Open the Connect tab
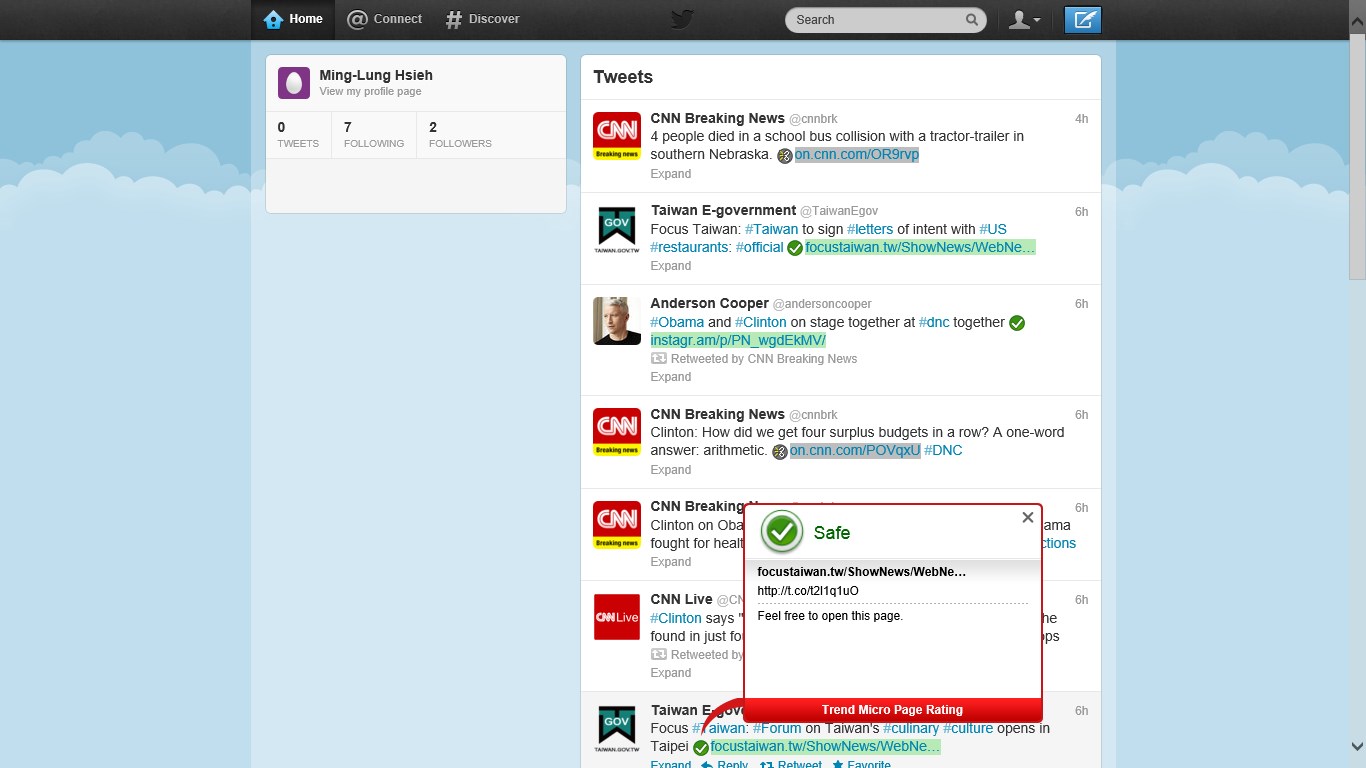Screen dimensions: 1366x768 [x=385, y=19]
